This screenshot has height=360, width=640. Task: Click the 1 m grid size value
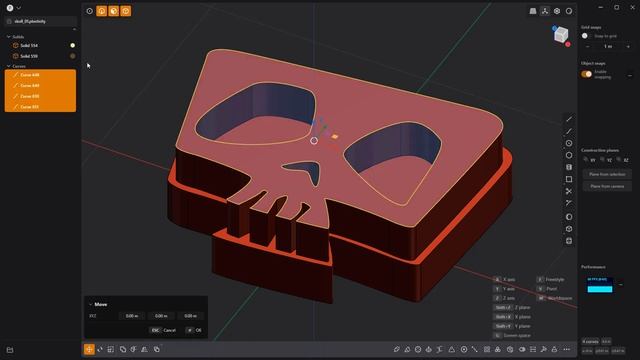[608, 47]
